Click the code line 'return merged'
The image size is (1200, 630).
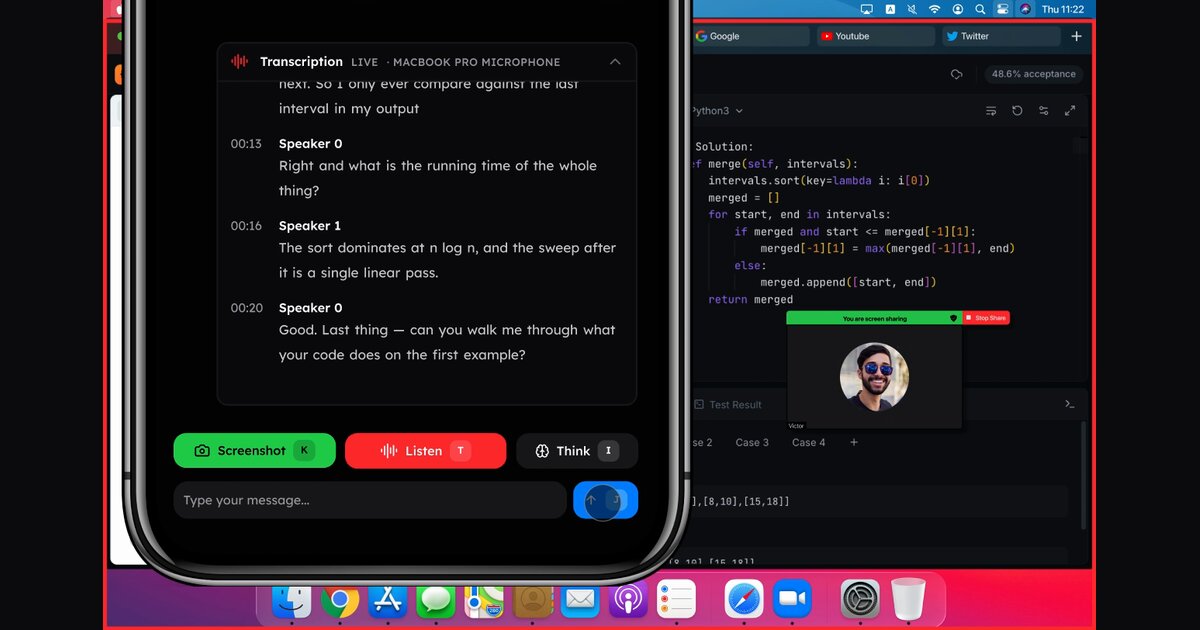(x=750, y=299)
